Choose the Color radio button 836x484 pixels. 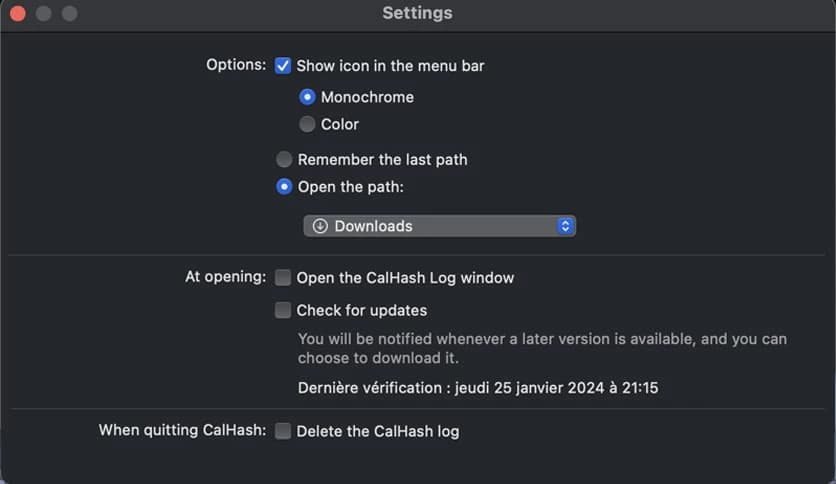click(308, 124)
